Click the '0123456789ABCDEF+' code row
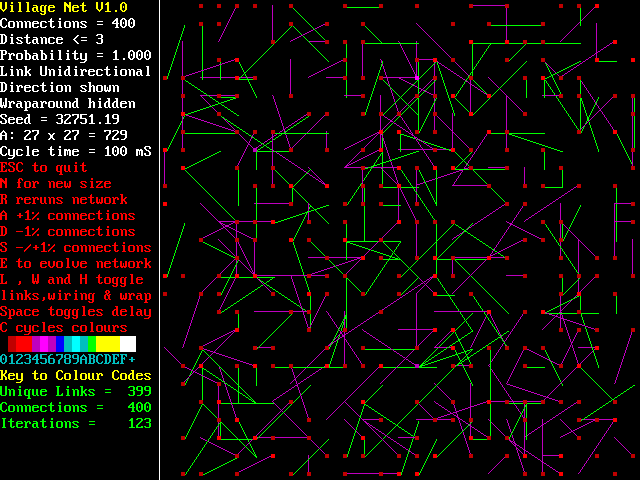The width and height of the screenshot is (640, 480). point(68,359)
